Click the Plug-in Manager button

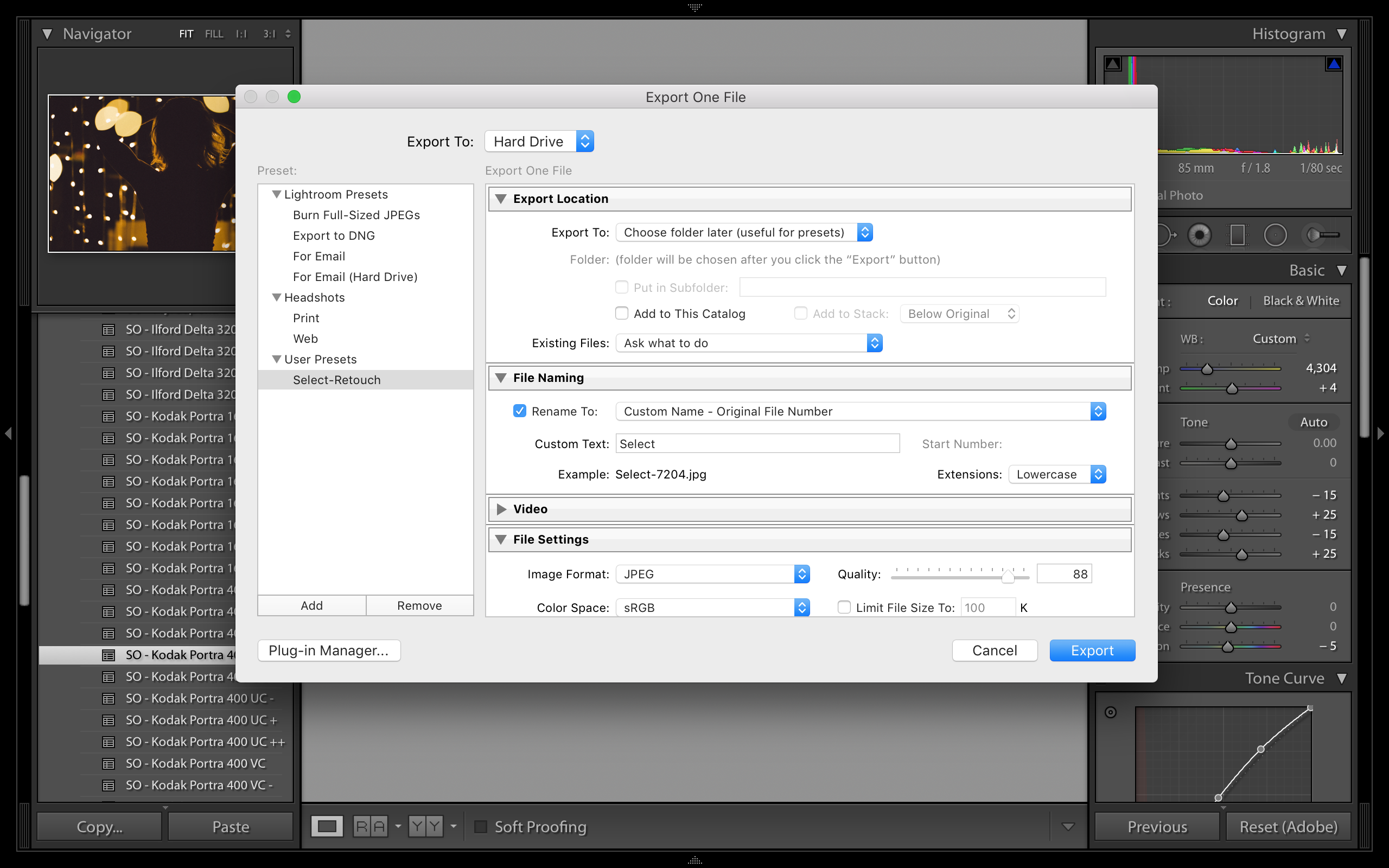tap(329, 650)
